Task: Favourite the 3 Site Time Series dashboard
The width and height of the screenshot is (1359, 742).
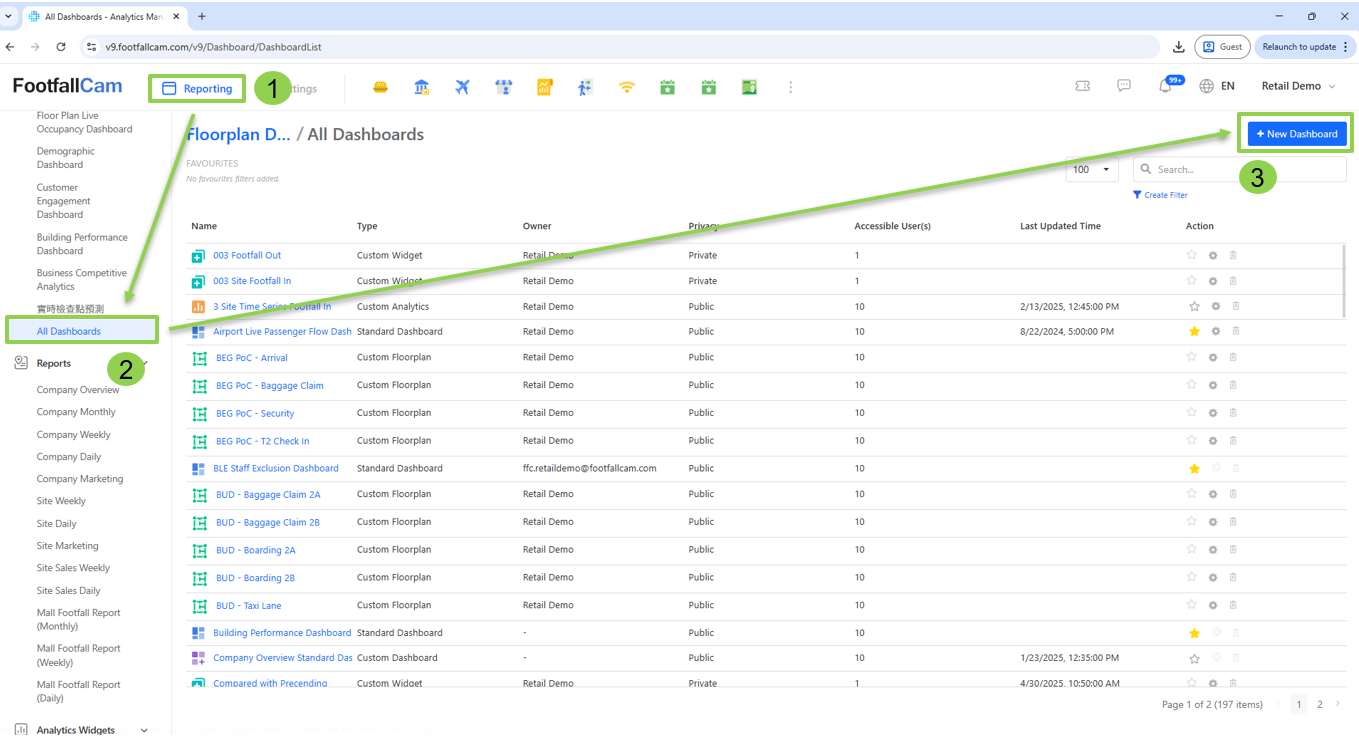Action: [1194, 307]
